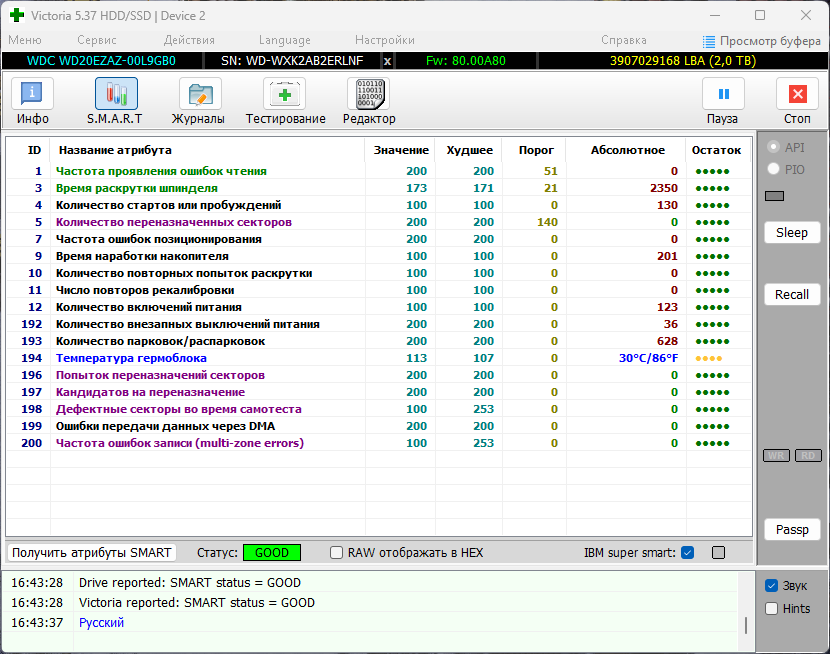Click the yellow dots health indicator for temperature
This screenshot has height=654, width=830.
pyautogui.click(x=709, y=359)
